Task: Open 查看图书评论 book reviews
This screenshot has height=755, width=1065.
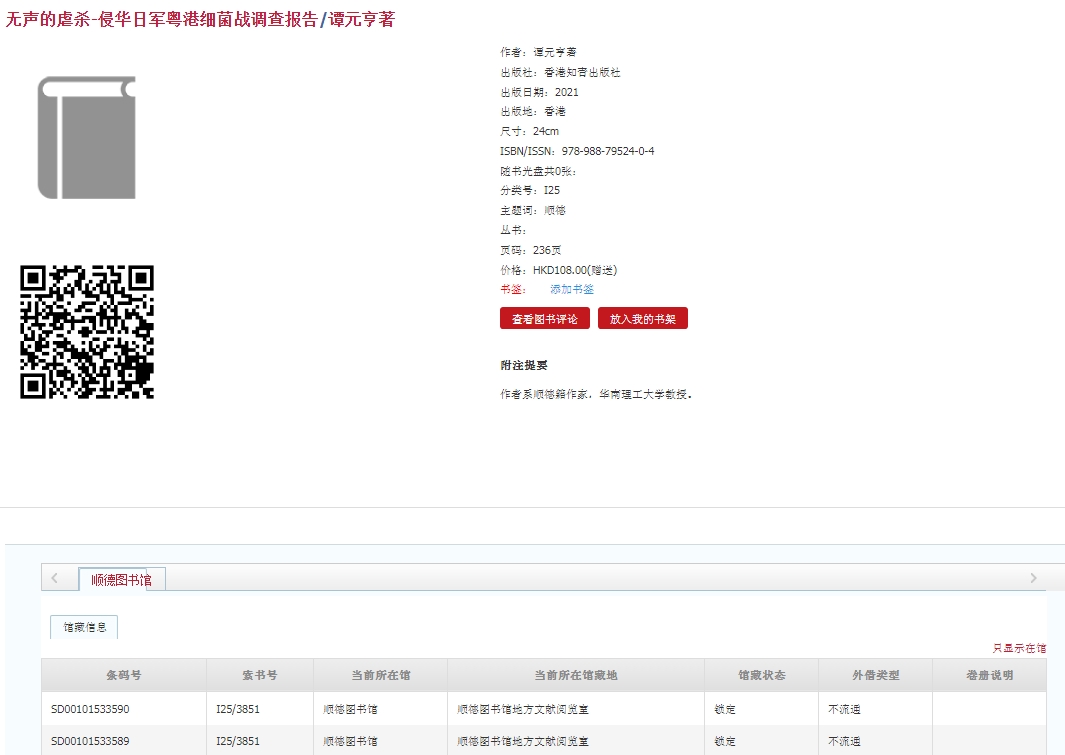Action: 545,318
